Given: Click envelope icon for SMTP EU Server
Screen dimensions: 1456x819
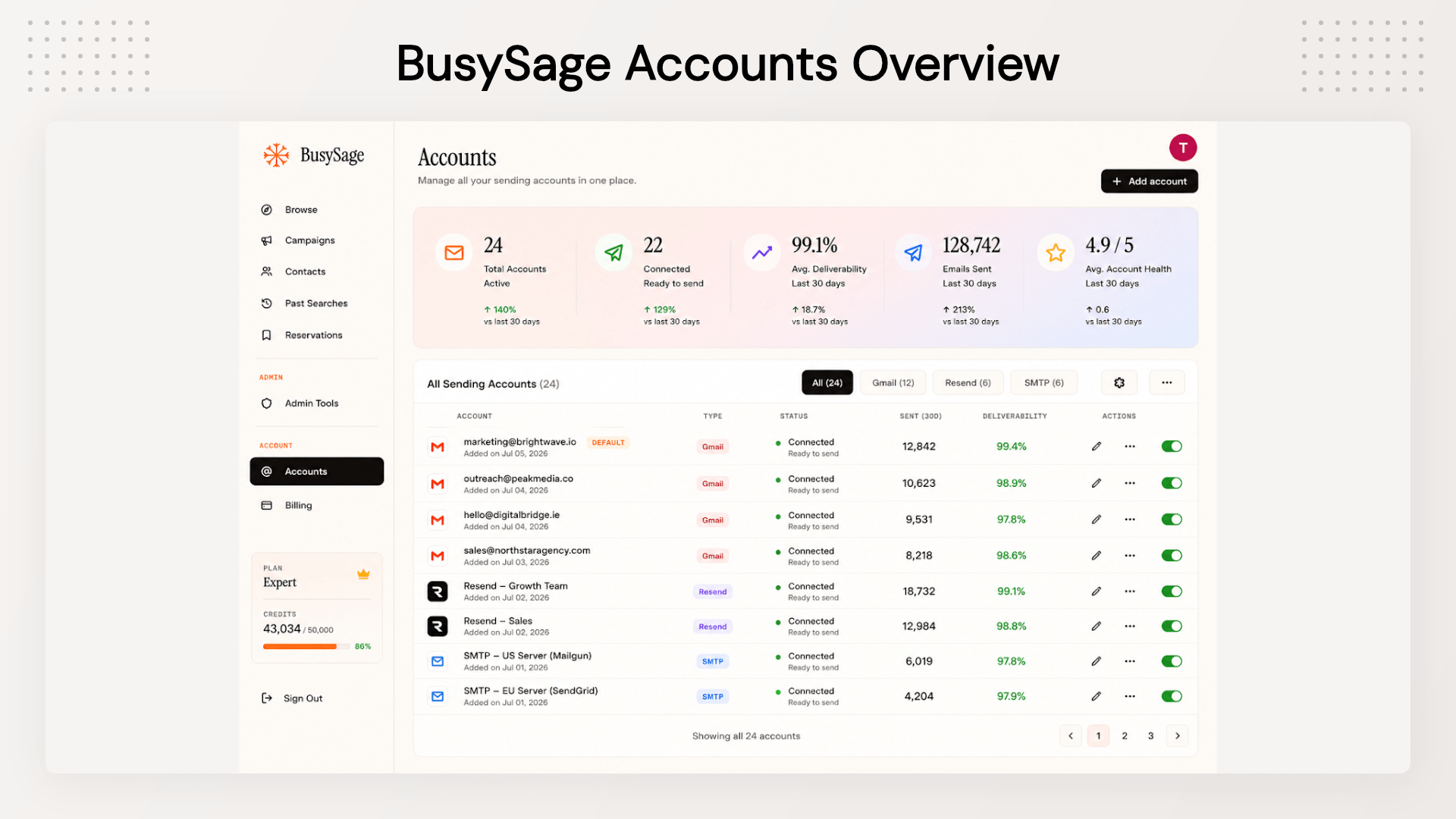Looking at the screenshot, I should 438,696.
